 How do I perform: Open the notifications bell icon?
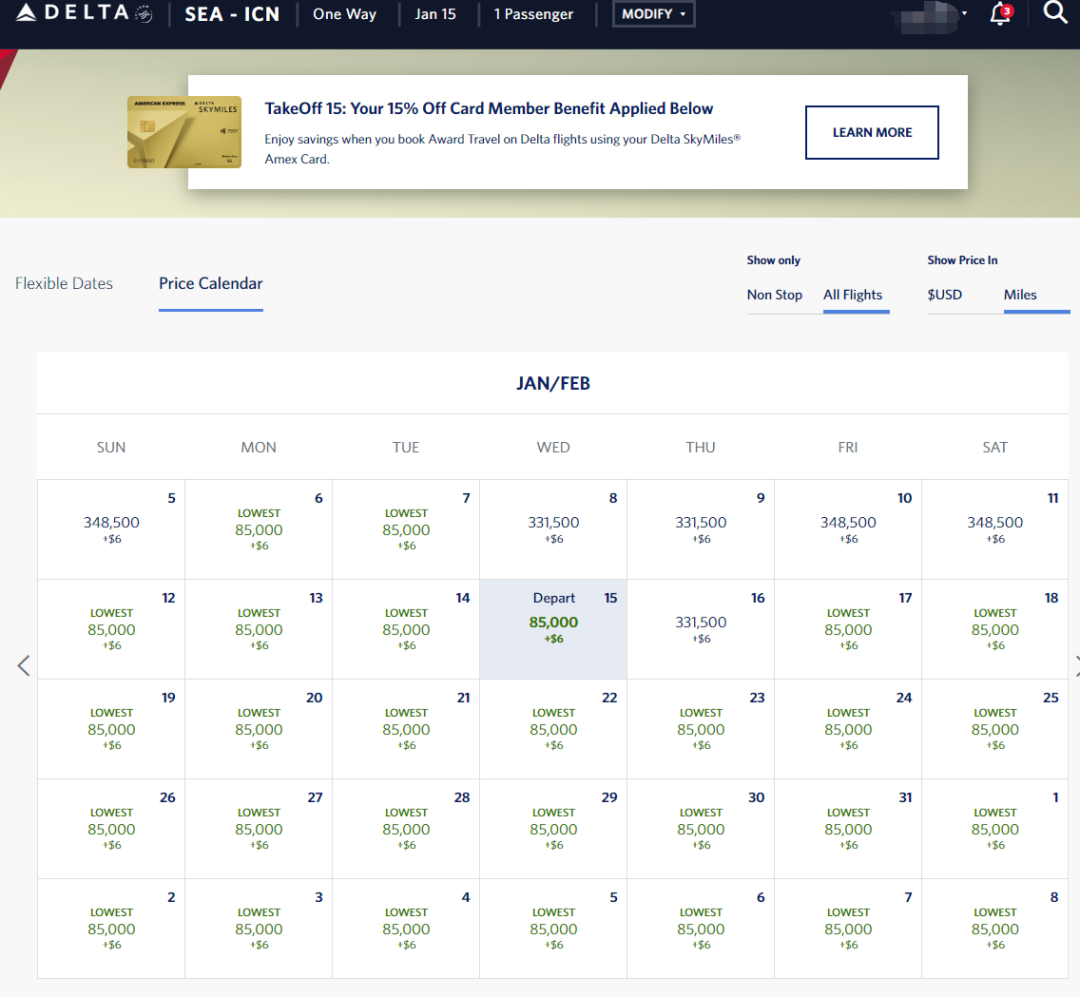tap(999, 14)
